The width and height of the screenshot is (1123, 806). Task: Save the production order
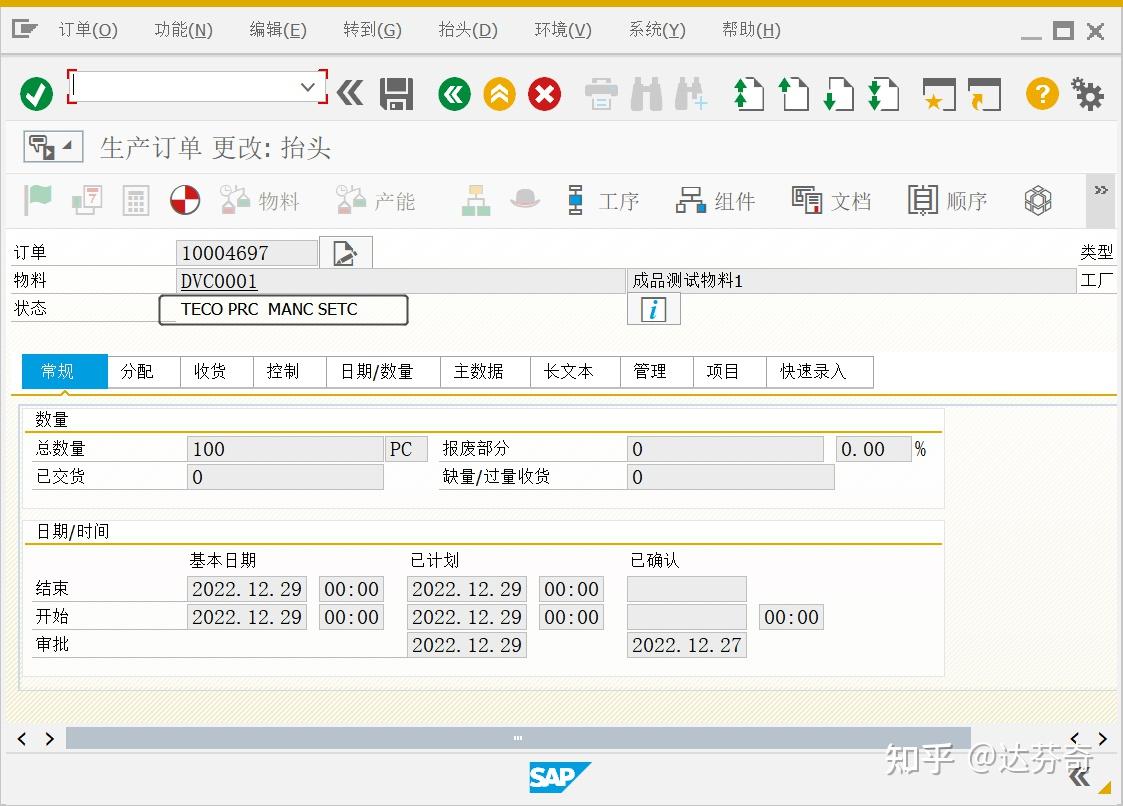click(x=396, y=93)
